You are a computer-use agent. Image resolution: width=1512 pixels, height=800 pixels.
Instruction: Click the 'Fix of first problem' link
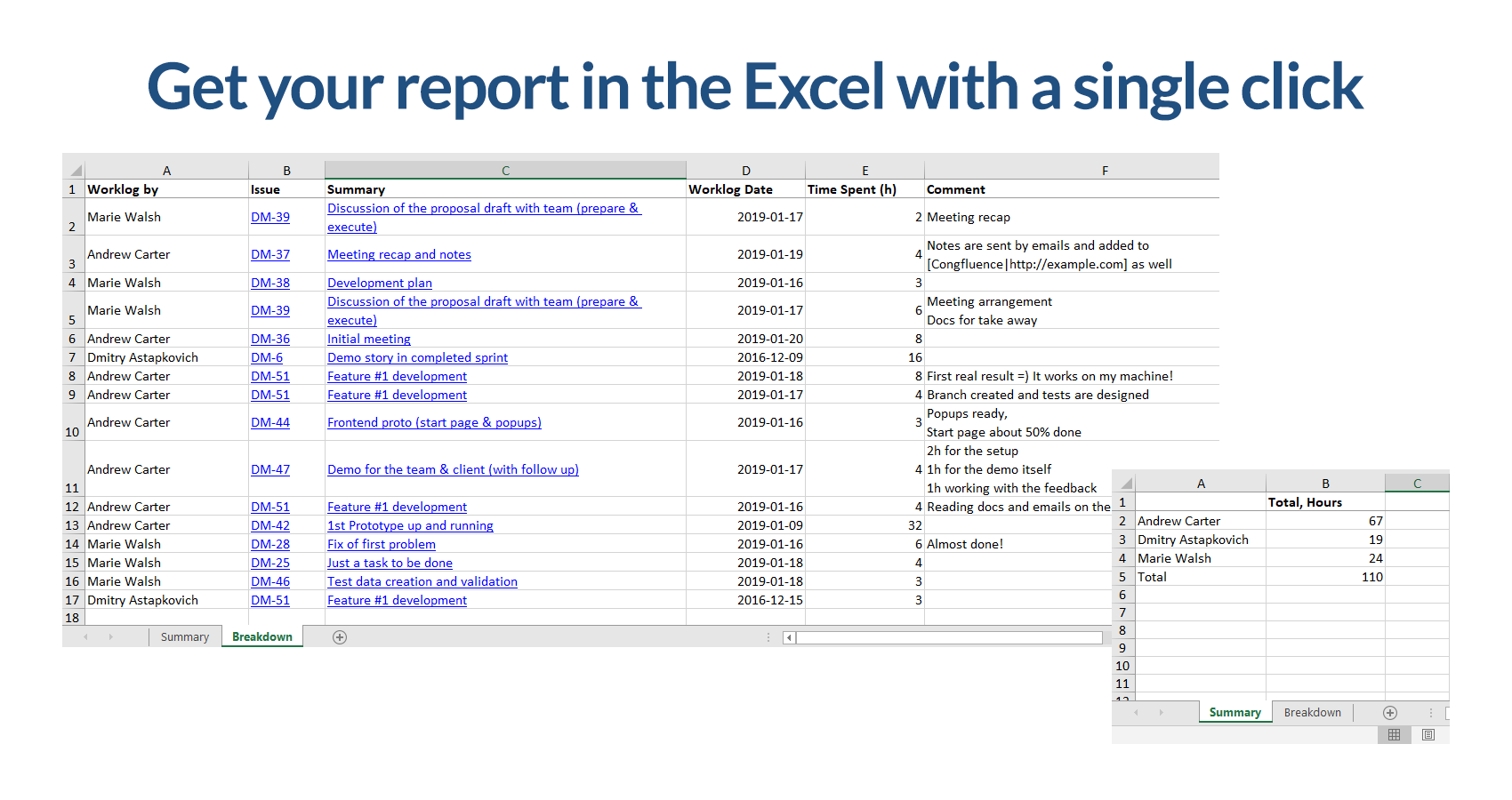point(382,544)
